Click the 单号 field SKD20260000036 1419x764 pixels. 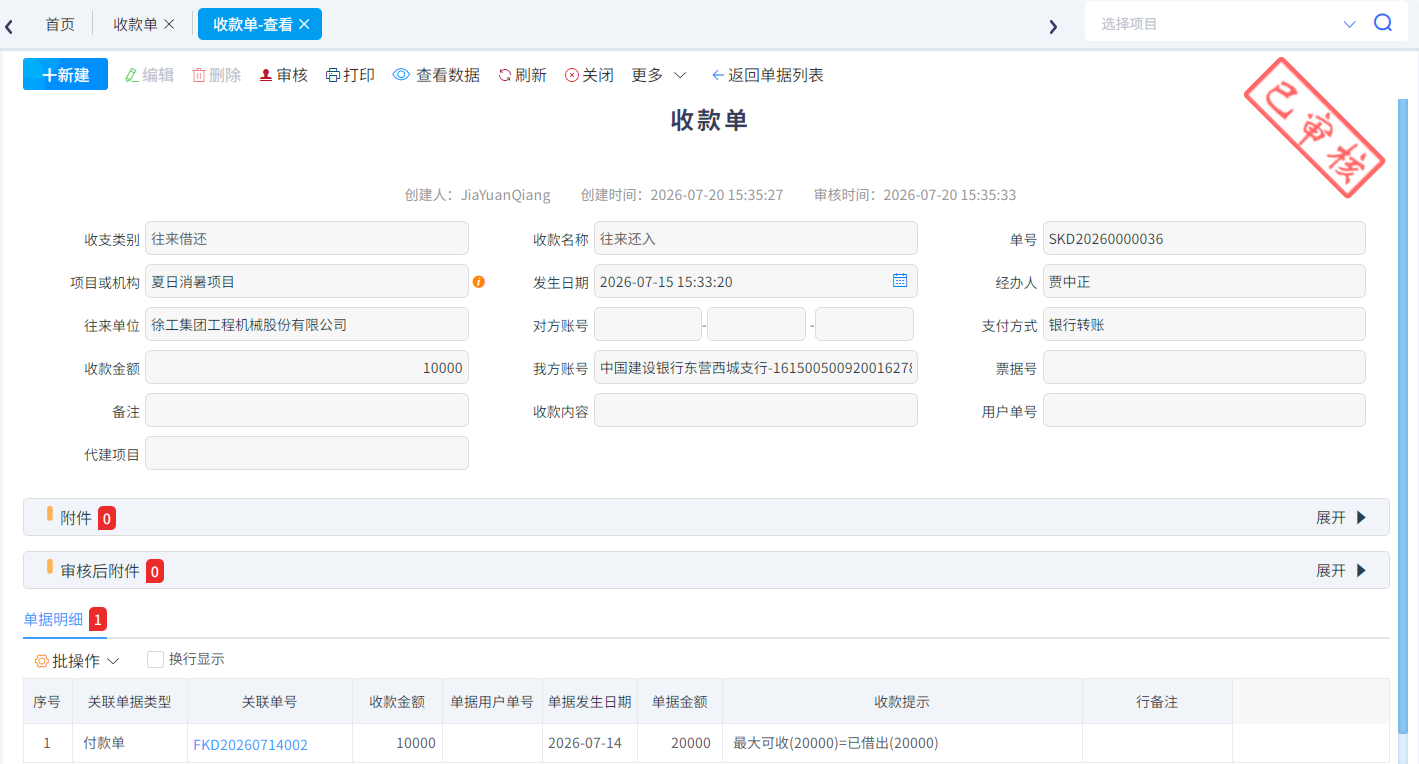(1204, 239)
